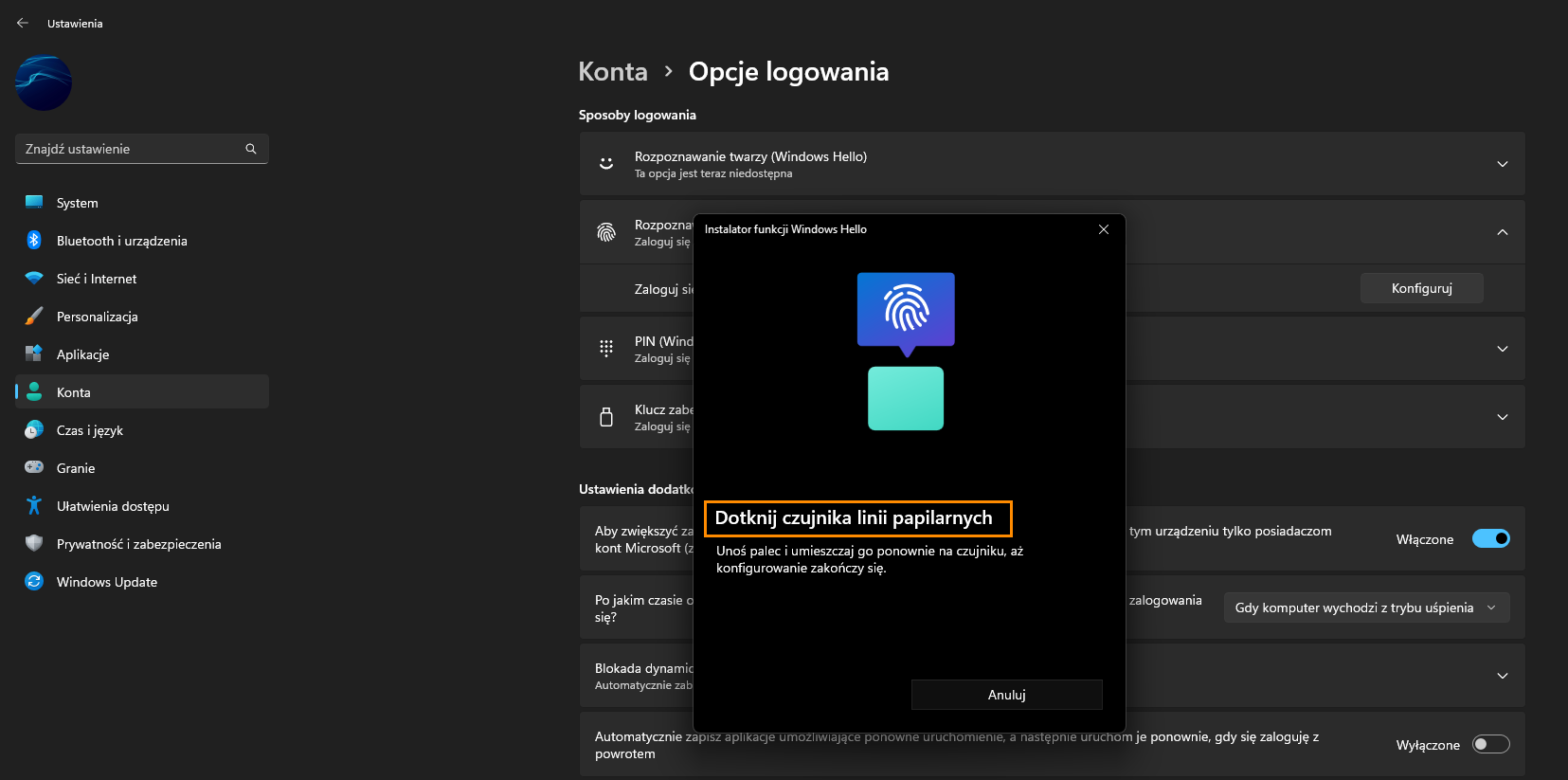Click the Konfiguruj button
The height and width of the screenshot is (780, 1568).
[x=1422, y=288]
